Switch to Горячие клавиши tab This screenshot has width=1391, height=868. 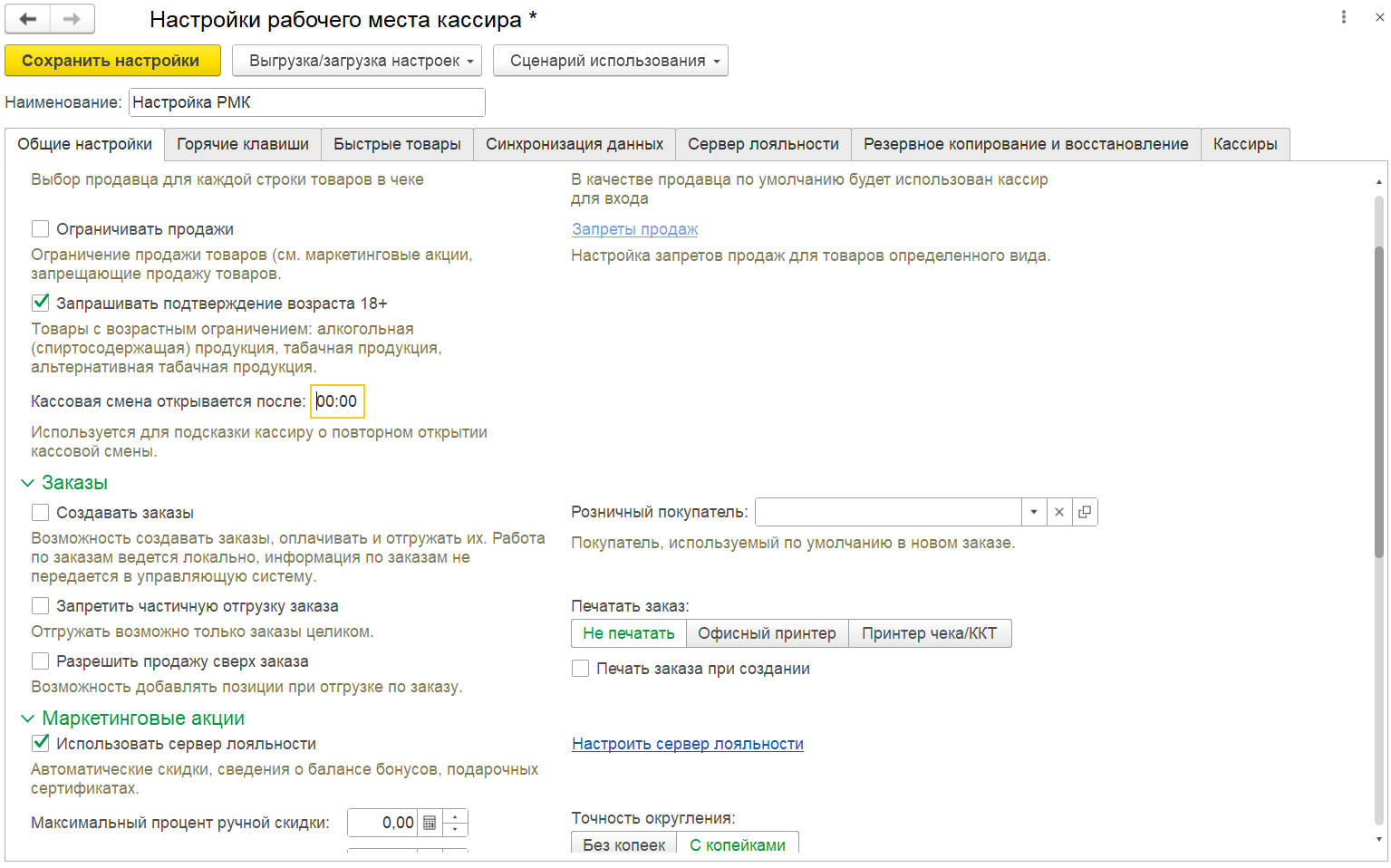[243, 144]
